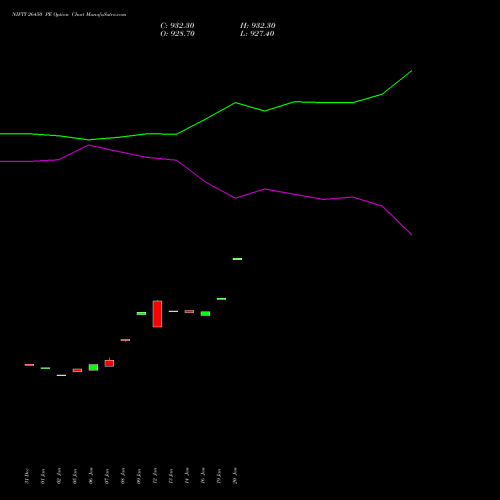
Task: Click the 14 Jan date label
Action: point(187,476)
